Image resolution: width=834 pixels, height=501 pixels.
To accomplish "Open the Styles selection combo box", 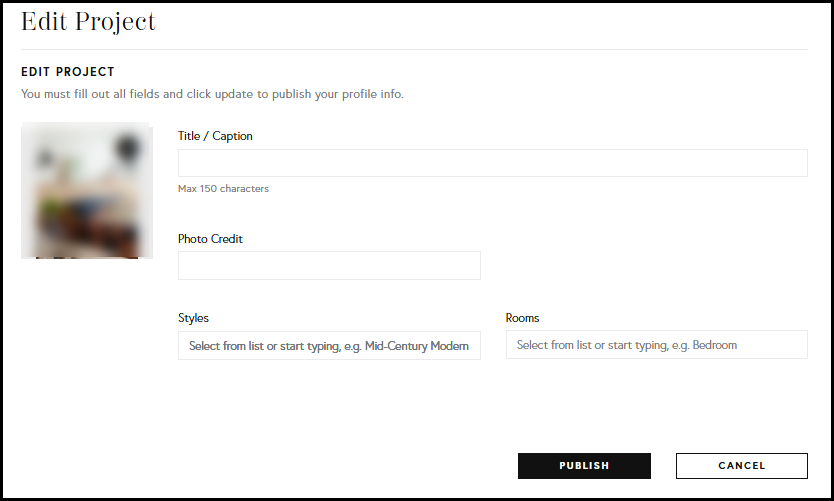I will coord(329,346).
